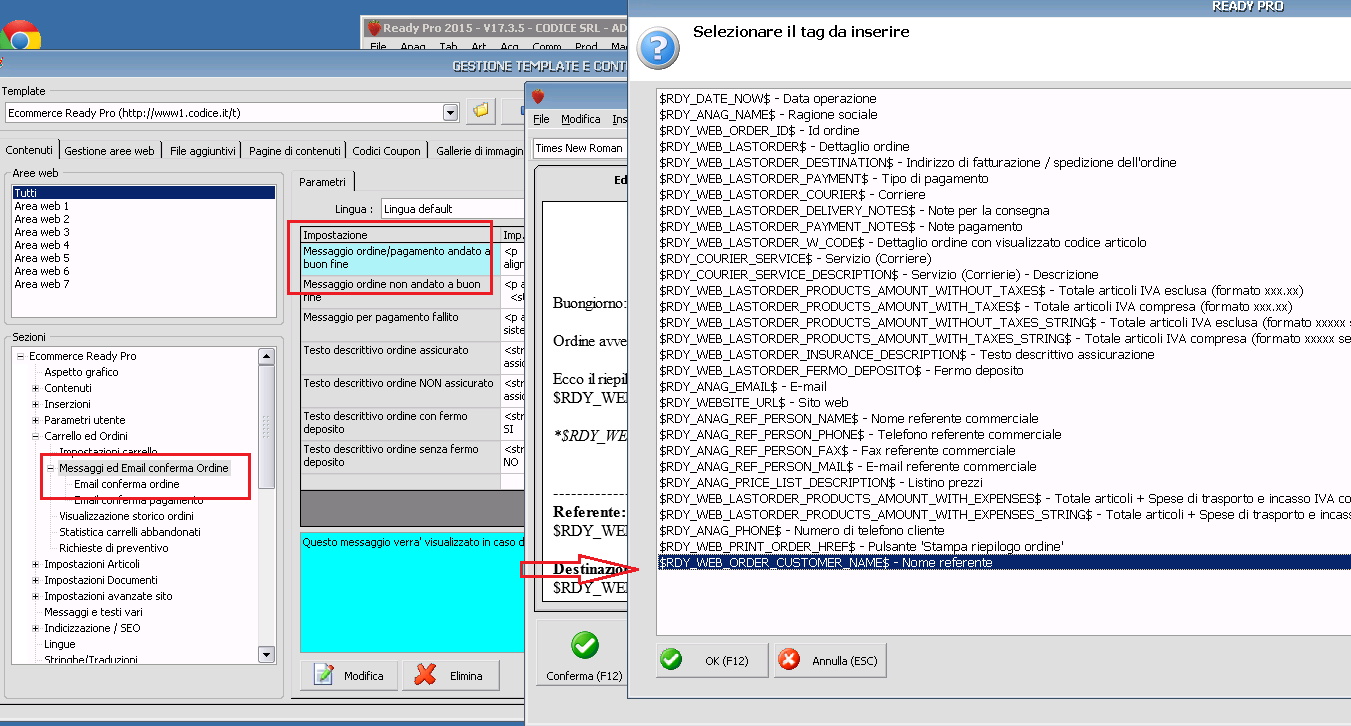Expand the Inserzioni tree node

coord(36,404)
